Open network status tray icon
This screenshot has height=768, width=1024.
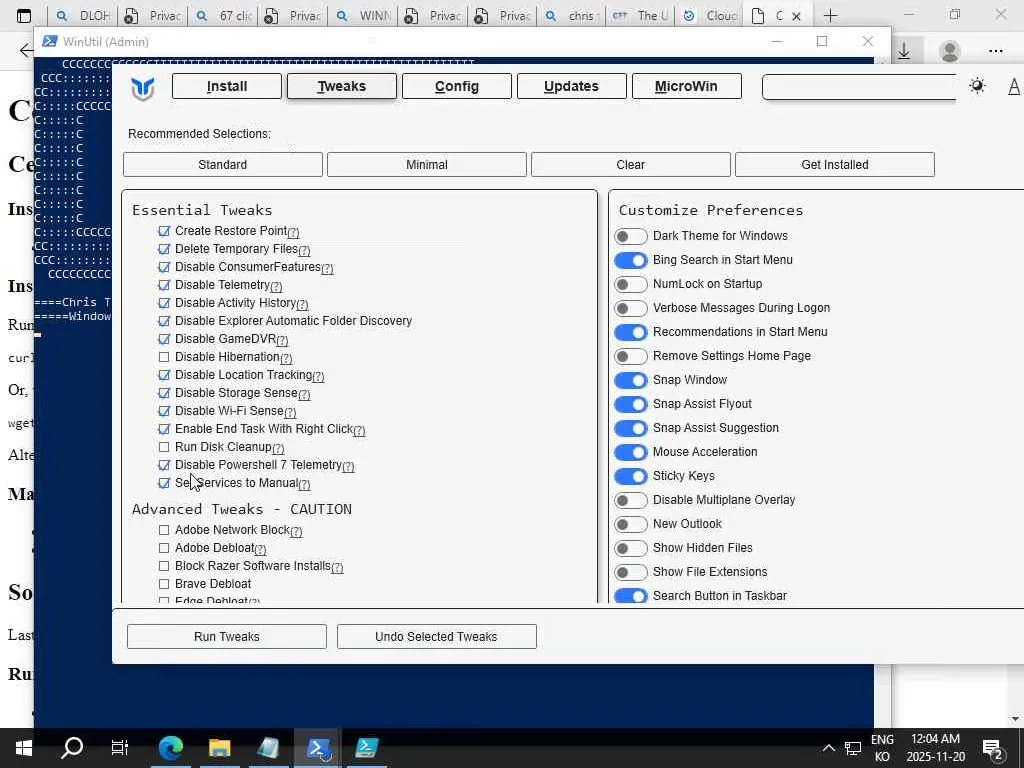click(x=852, y=748)
